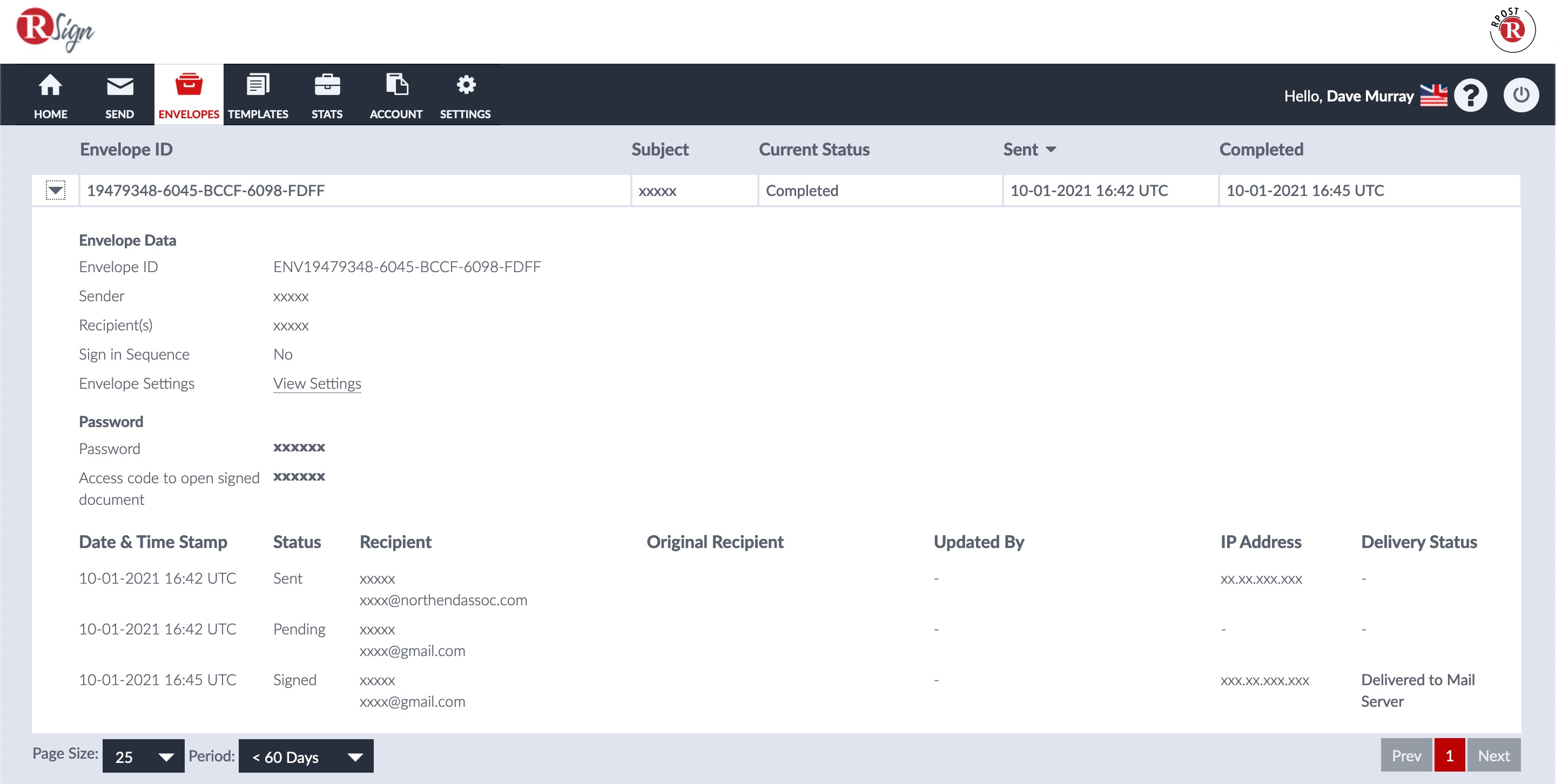Click the TEMPLATES menu label
The width and height of the screenshot is (1562, 784).
tap(258, 114)
